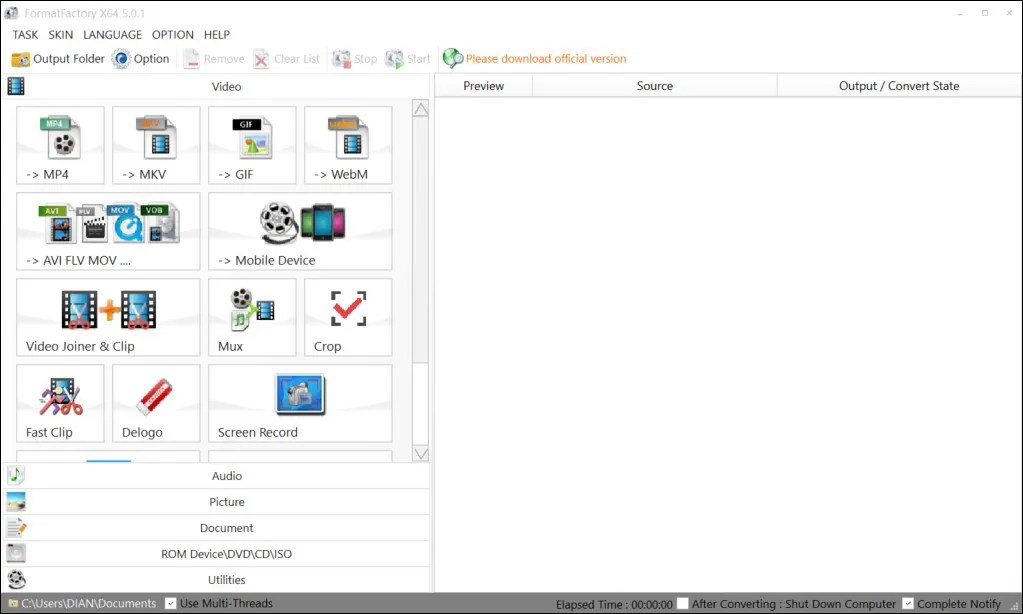
Task: Click the globe icon beside download notice
Action: [x=452, y=58]
